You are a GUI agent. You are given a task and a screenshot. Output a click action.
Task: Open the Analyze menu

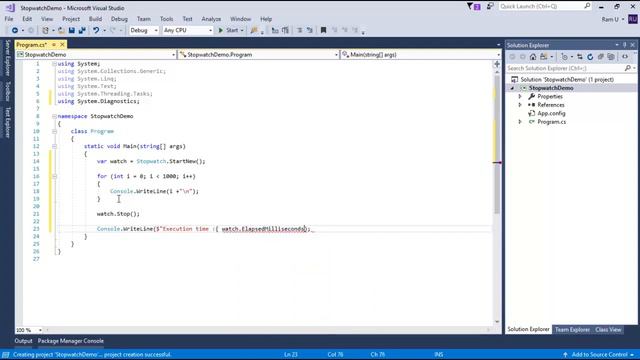pos(211,19)
